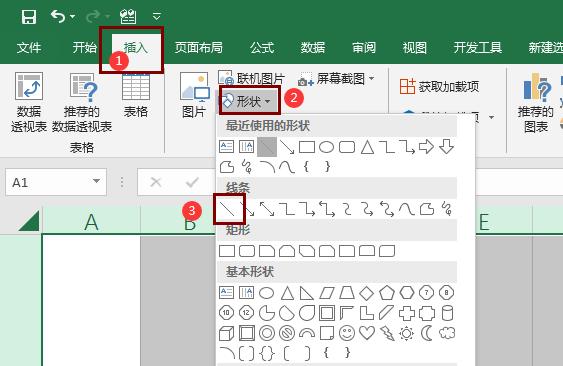Select the cross shape
The width and height of the screenshot is (563, 366).
click(407, 313)
